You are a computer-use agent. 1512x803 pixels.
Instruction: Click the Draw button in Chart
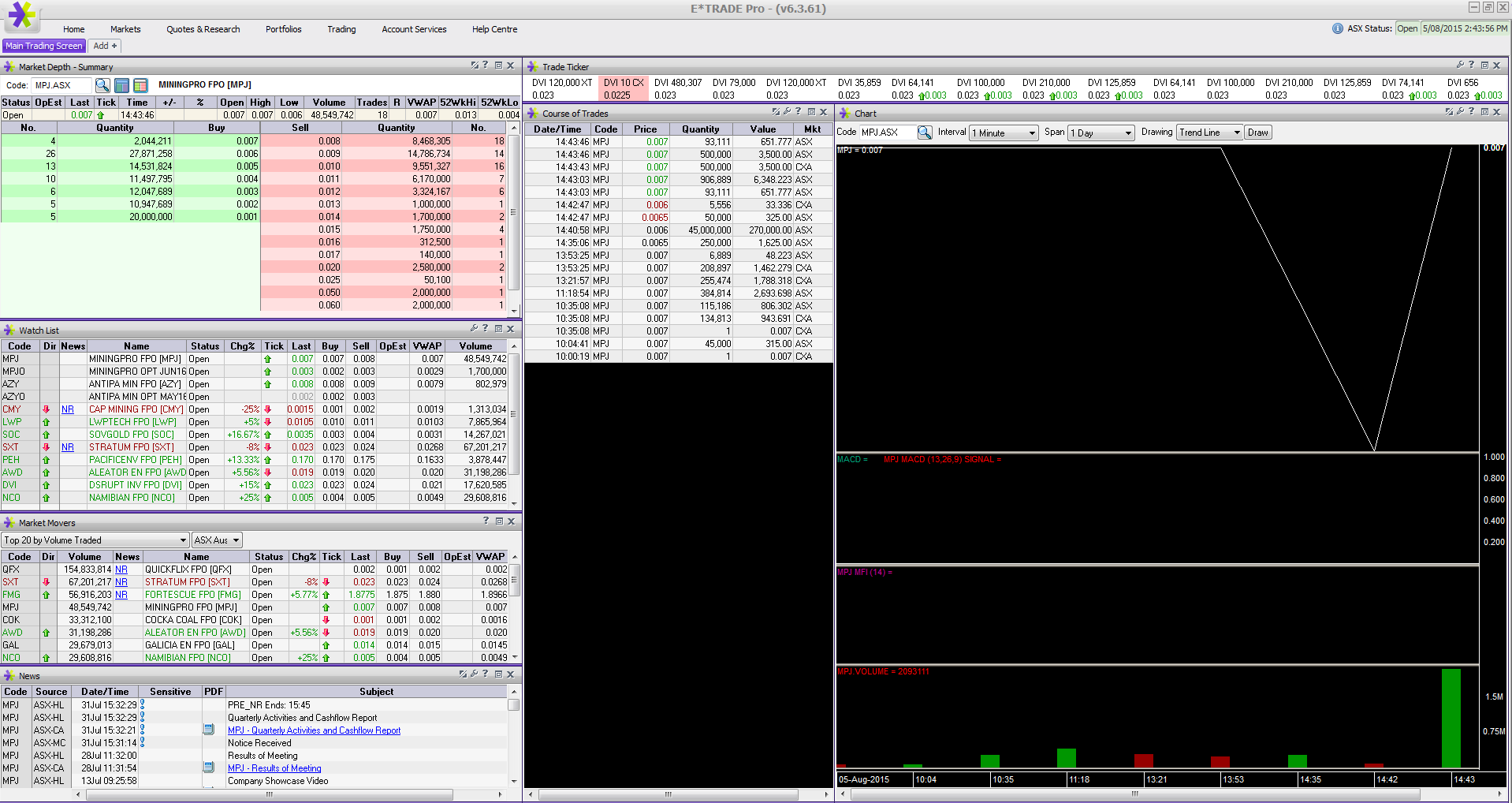(1258, 133)
